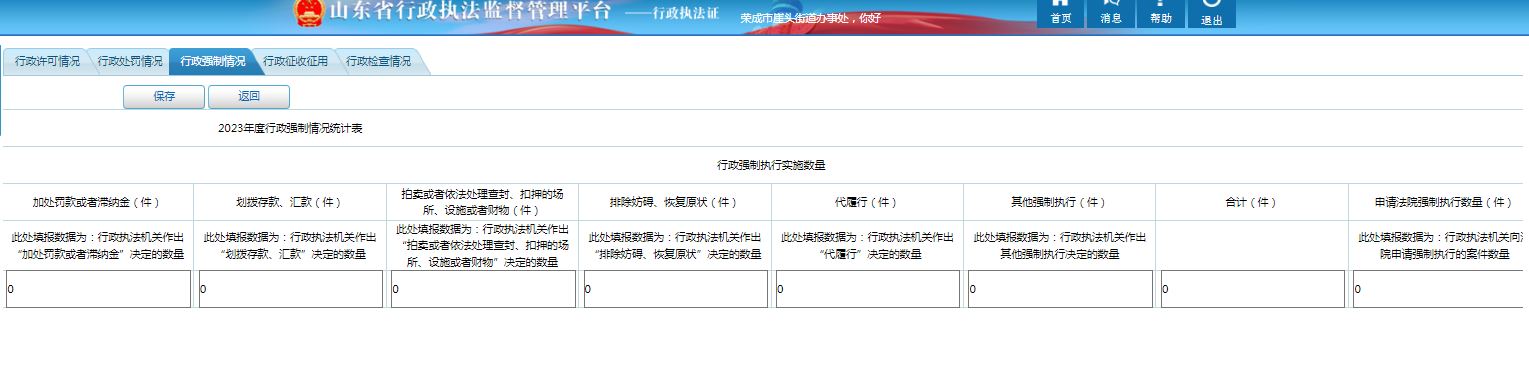Switch to 行政处罚情况 tab
Viewport: 1529px width, 372px height.
click(x=130, y=61)
